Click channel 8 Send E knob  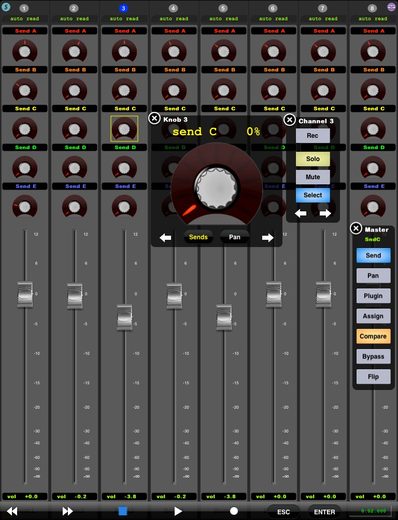click(373, 206)
